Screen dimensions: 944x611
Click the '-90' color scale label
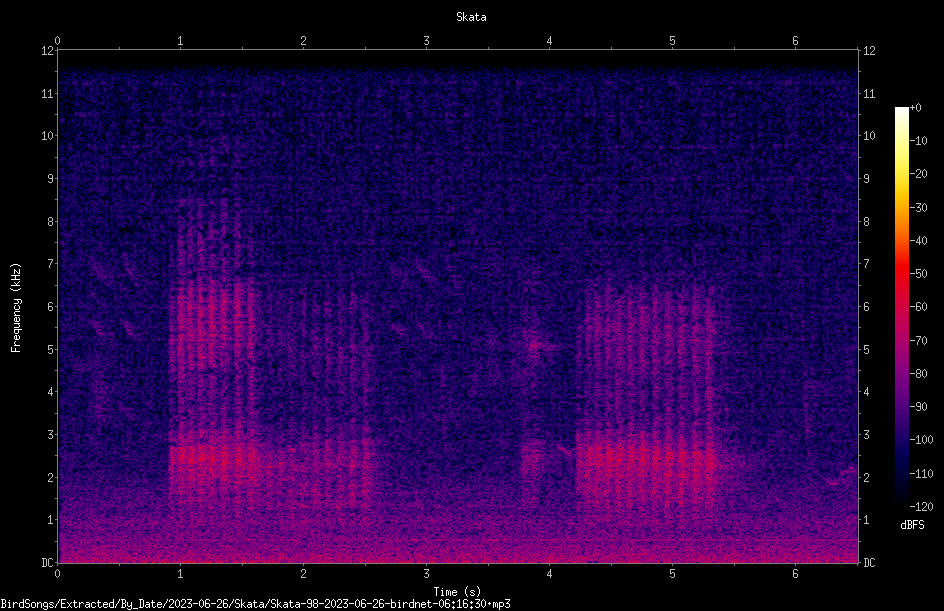click(918, 407)
